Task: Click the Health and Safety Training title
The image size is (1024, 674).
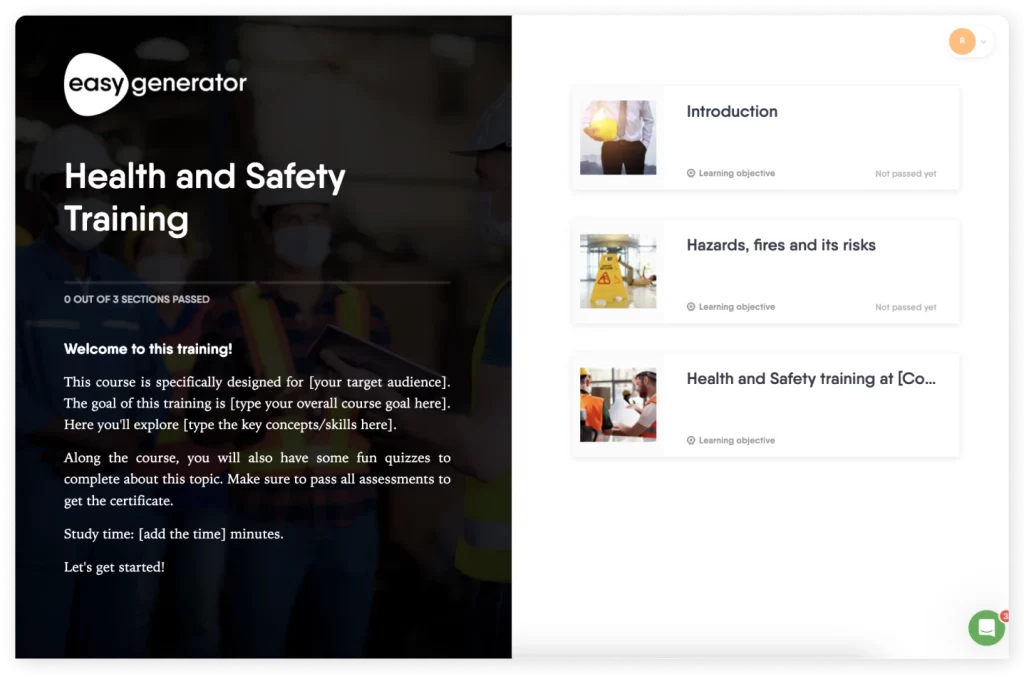Action: [204, 197]
